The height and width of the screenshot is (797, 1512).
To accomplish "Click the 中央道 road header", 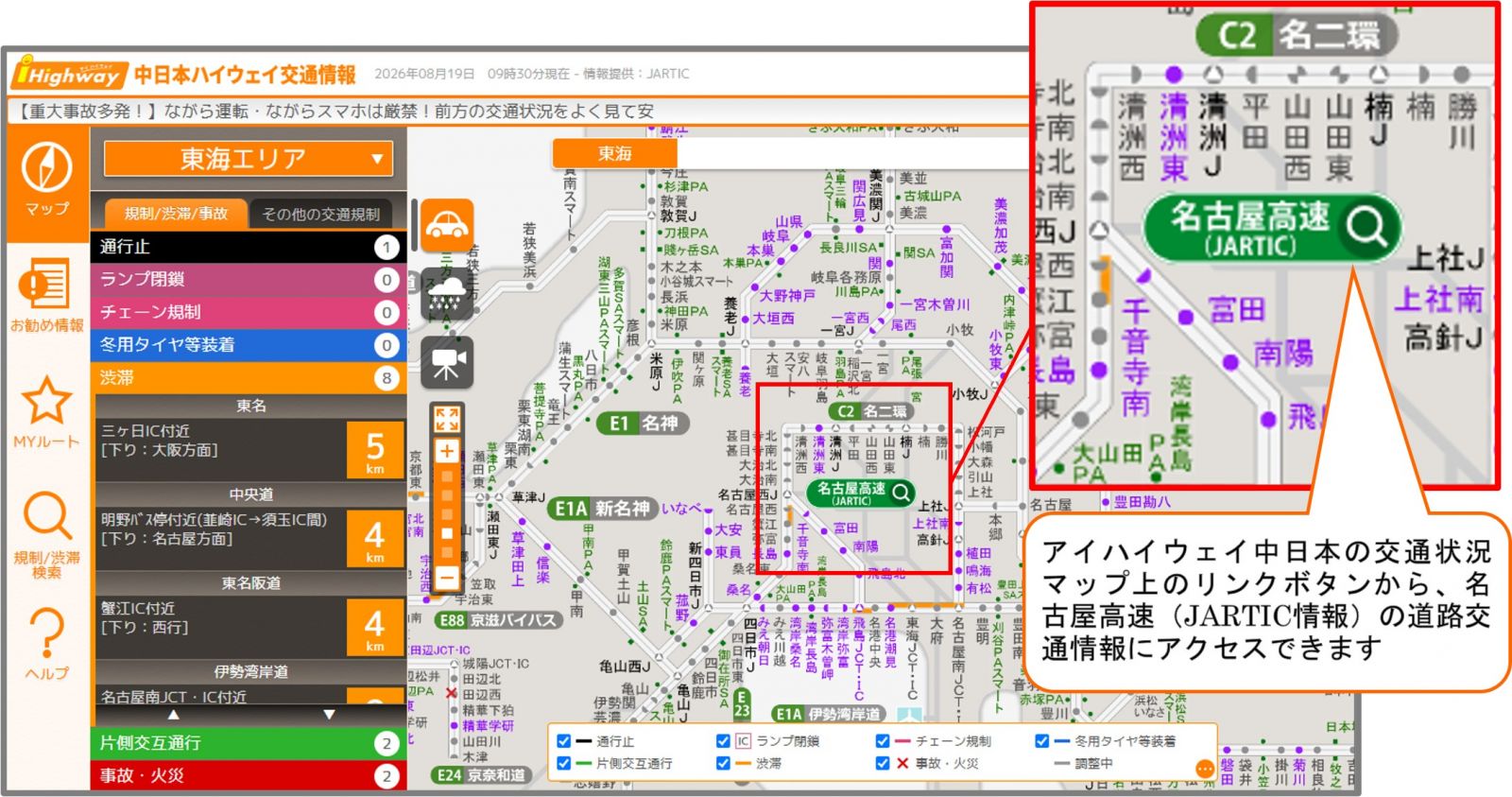I will 250,494.
